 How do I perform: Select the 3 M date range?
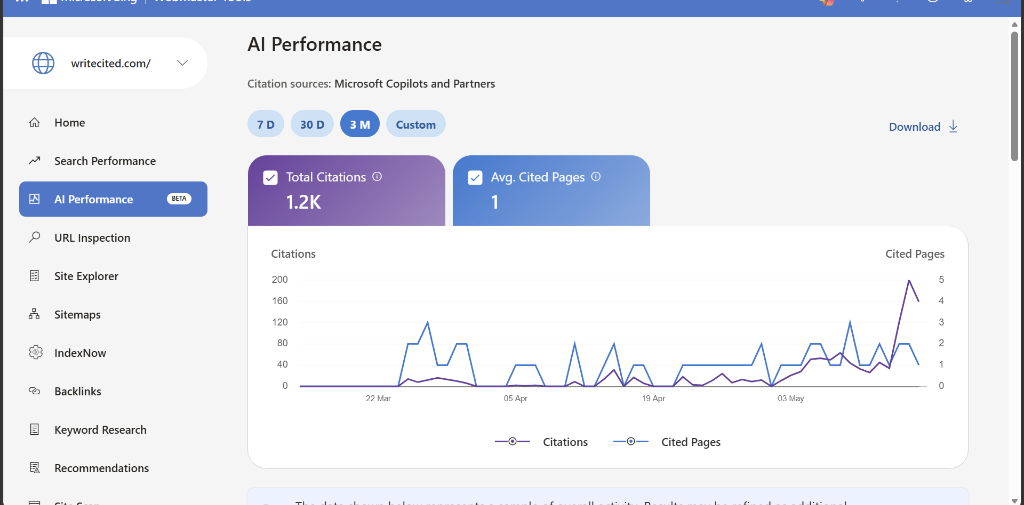point(360,124)
